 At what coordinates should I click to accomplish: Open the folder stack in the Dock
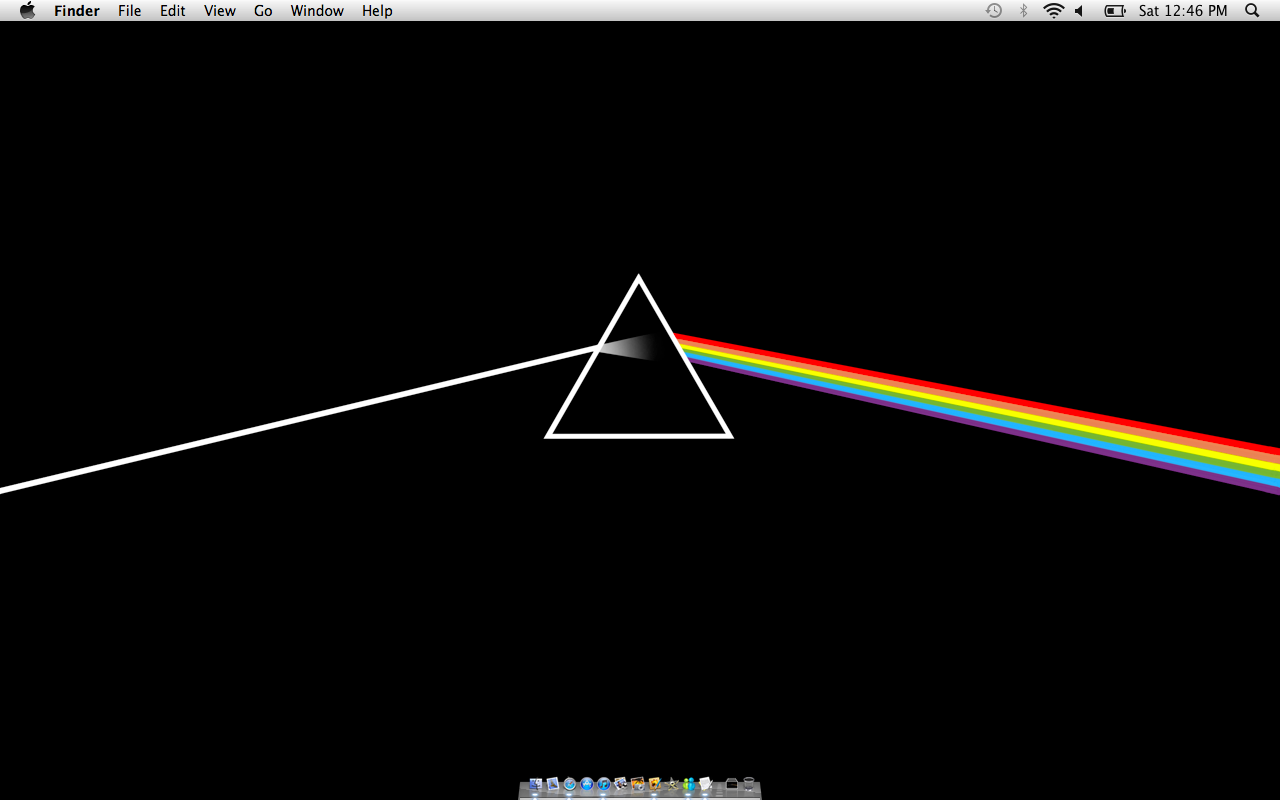732,784
